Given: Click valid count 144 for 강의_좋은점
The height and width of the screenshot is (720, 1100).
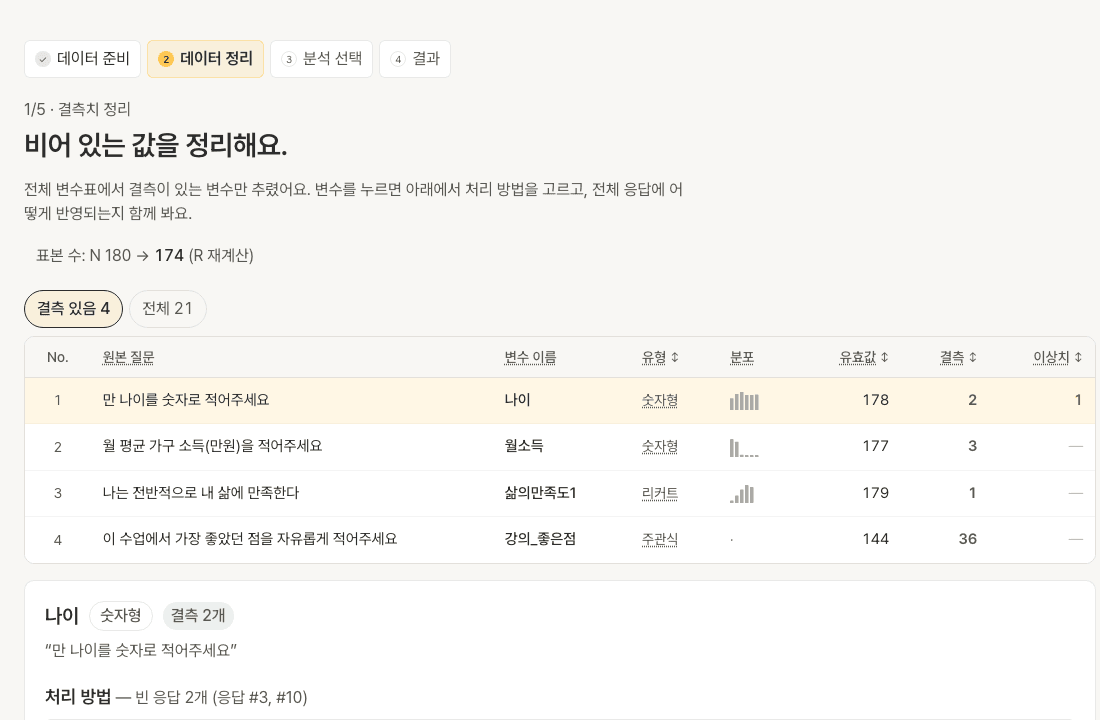Looking at the screenshot, I should (x=876, y=539).
